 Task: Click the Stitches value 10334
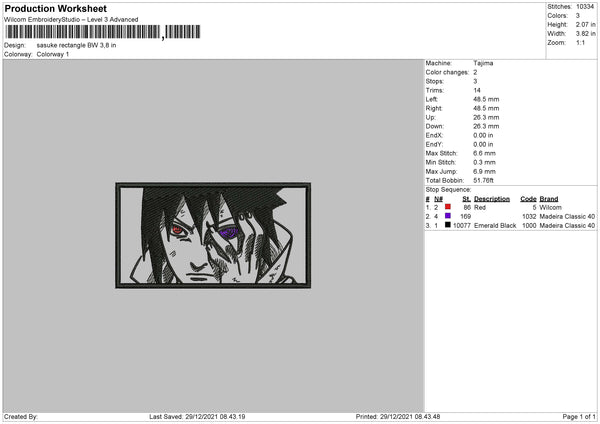[585, 7]
